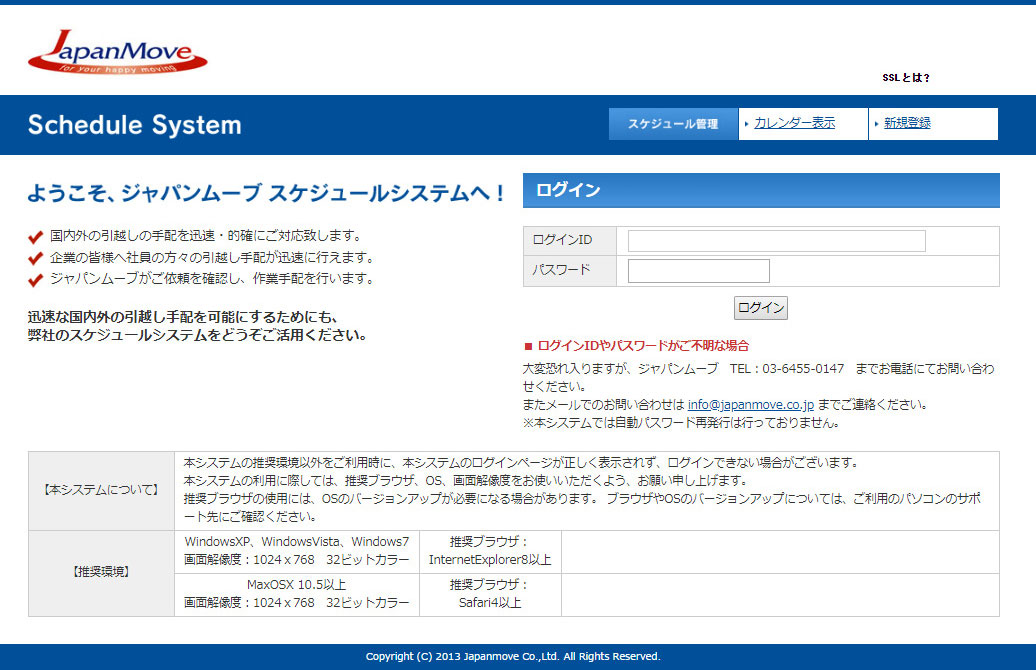Click the パスワード field label
1036x670 pixels.
[561, 270]
